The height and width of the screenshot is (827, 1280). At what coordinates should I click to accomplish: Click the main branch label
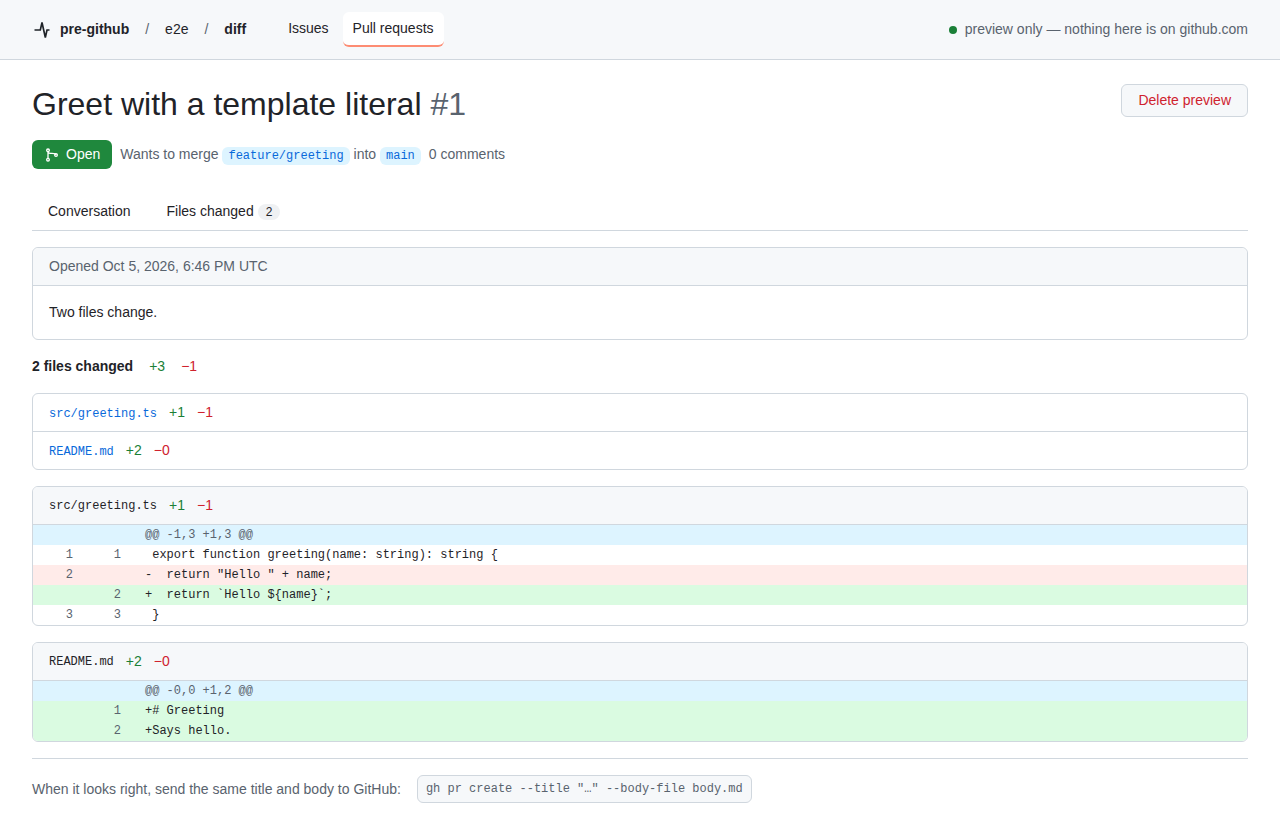[400, 155]
